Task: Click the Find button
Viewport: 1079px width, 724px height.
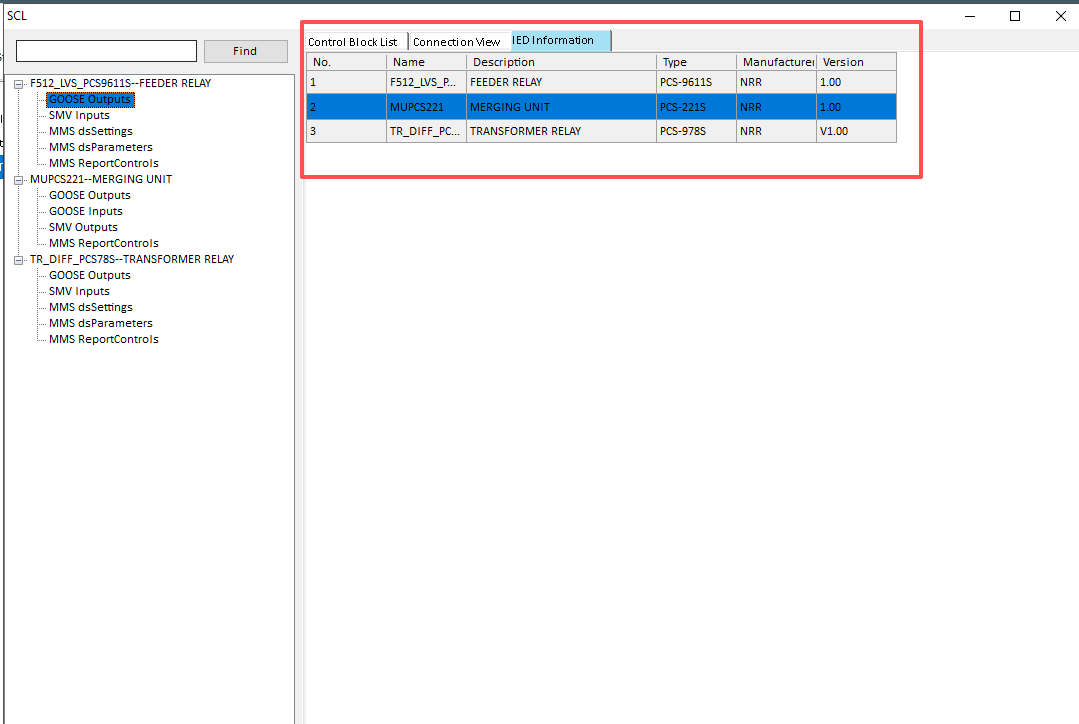Action: (x=245, y=50)
